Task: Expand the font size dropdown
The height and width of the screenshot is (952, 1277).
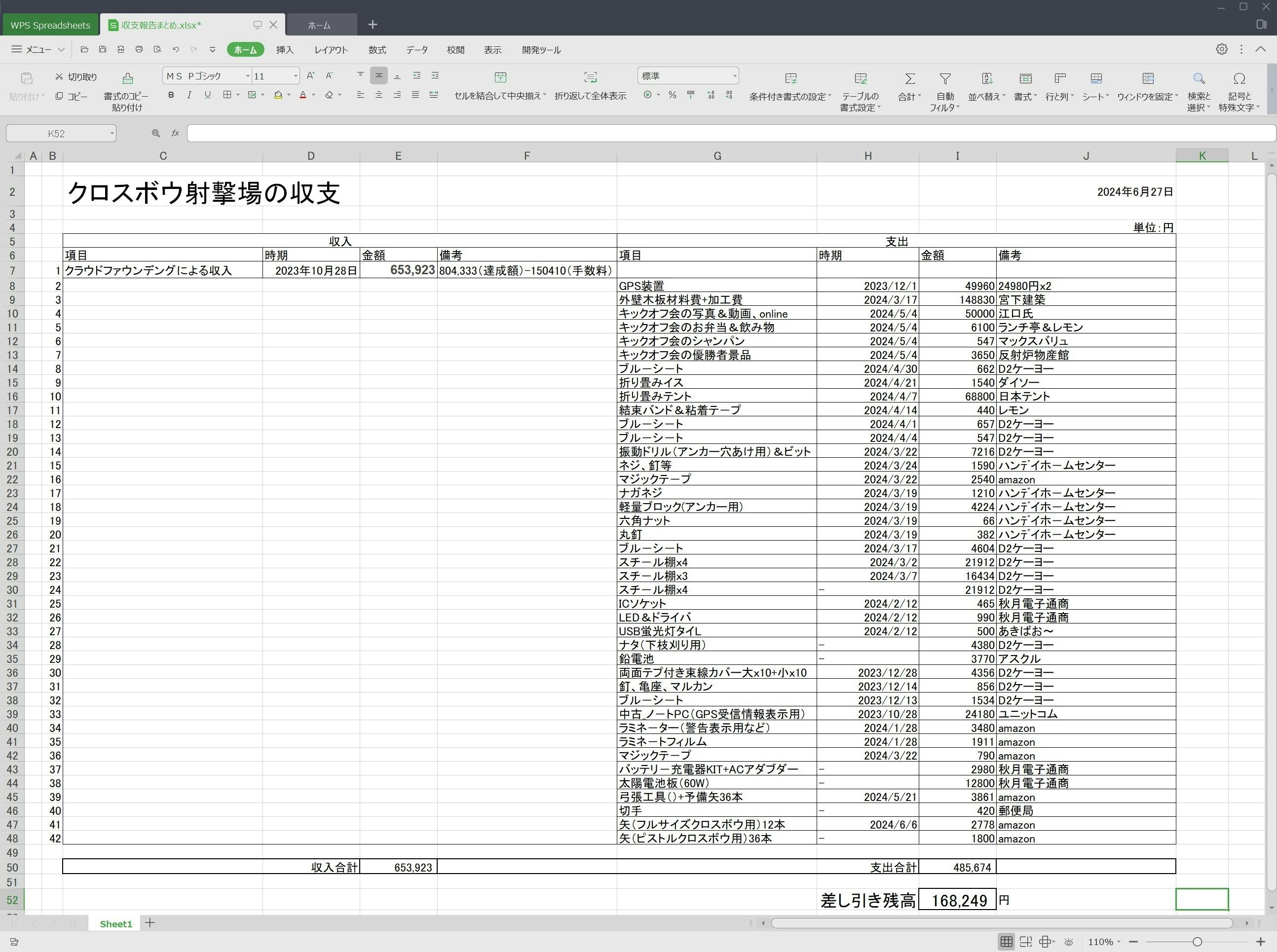Action: tap(296, 76)
